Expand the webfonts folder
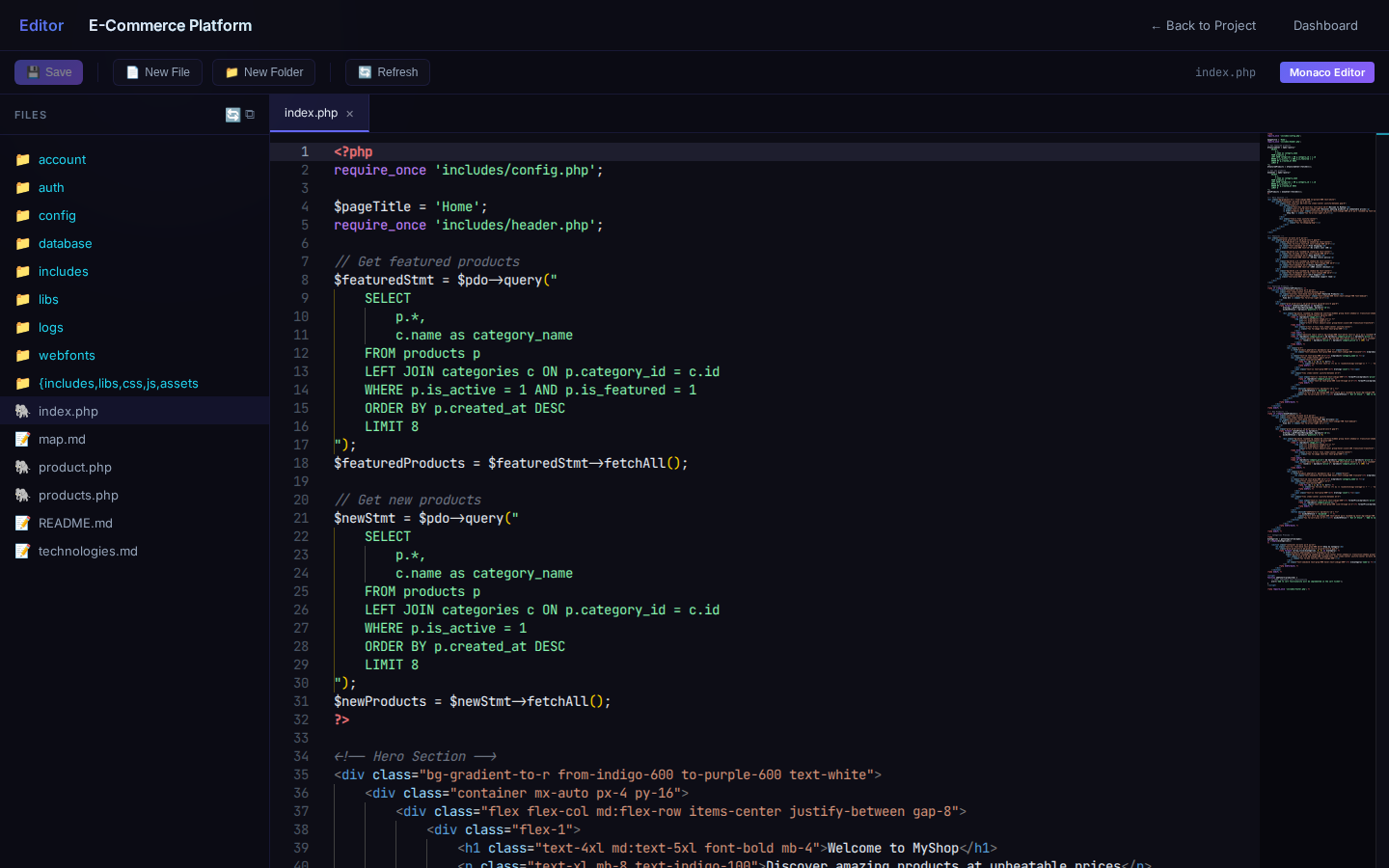The width and height of the screenshot is (1389, 868). click(x=67, y=355)
